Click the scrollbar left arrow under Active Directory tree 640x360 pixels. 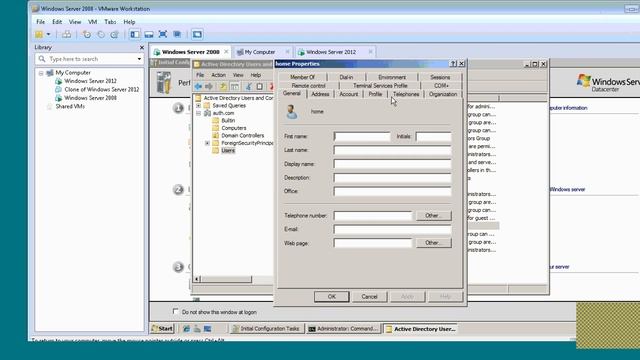click(197, 280)
